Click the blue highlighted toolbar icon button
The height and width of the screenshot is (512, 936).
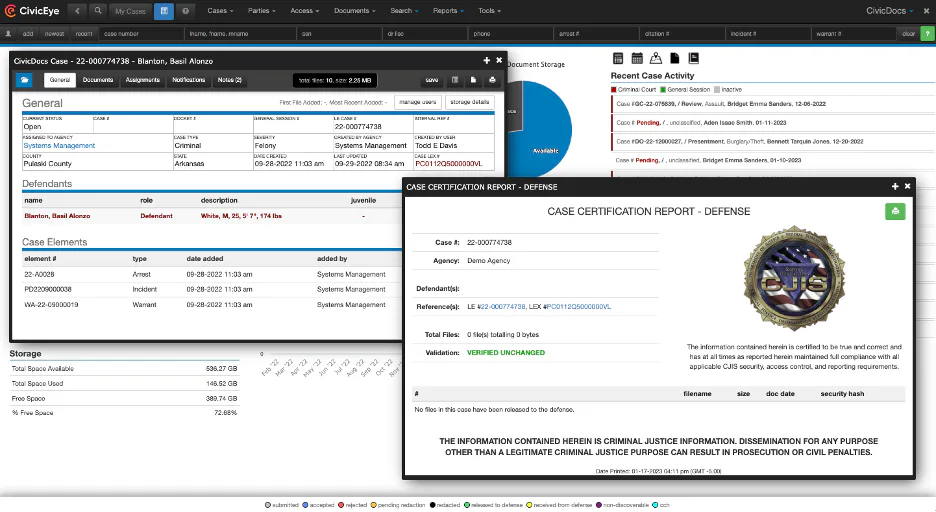(164, 11)
